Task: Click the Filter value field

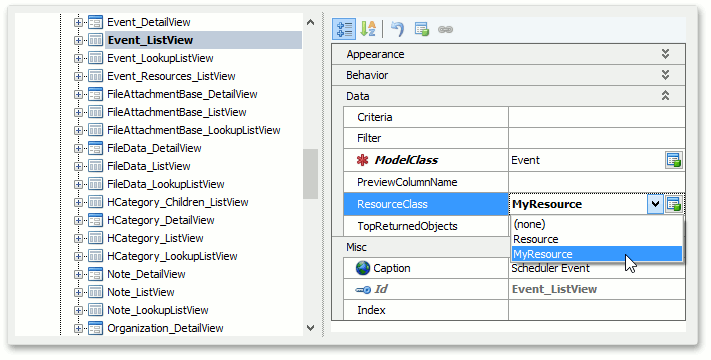Action: point(597,138)
